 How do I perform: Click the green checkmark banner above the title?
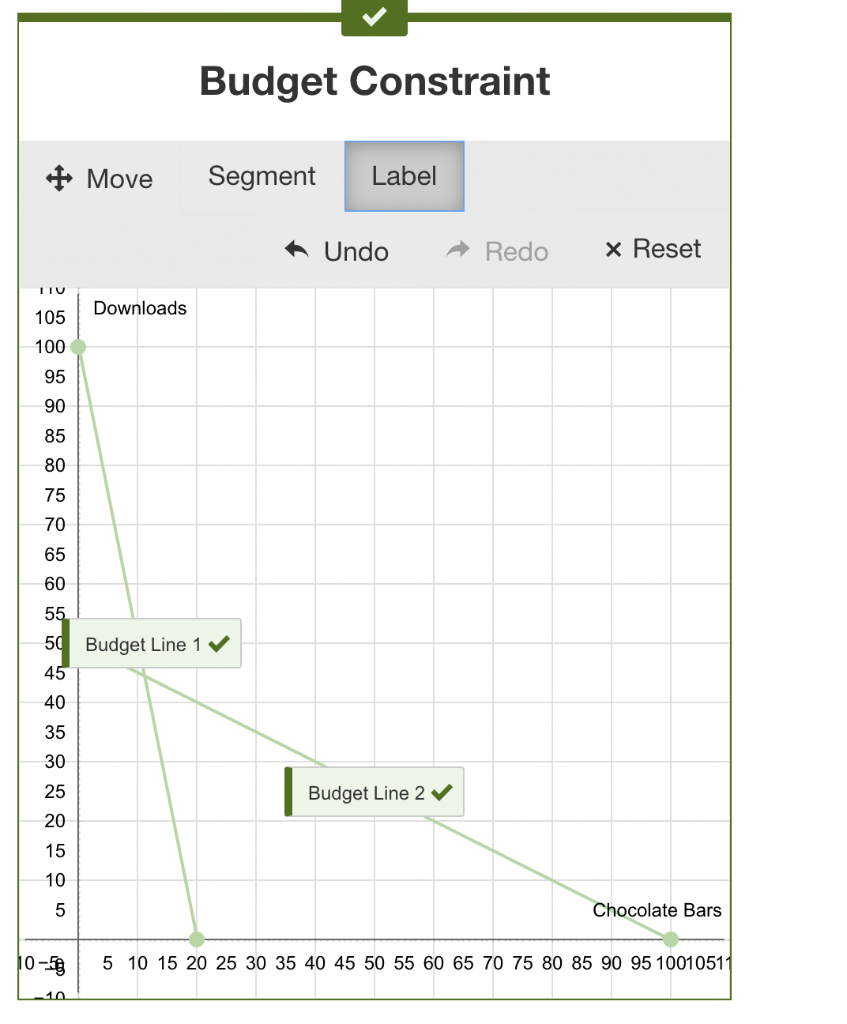(x=374, y=15)
